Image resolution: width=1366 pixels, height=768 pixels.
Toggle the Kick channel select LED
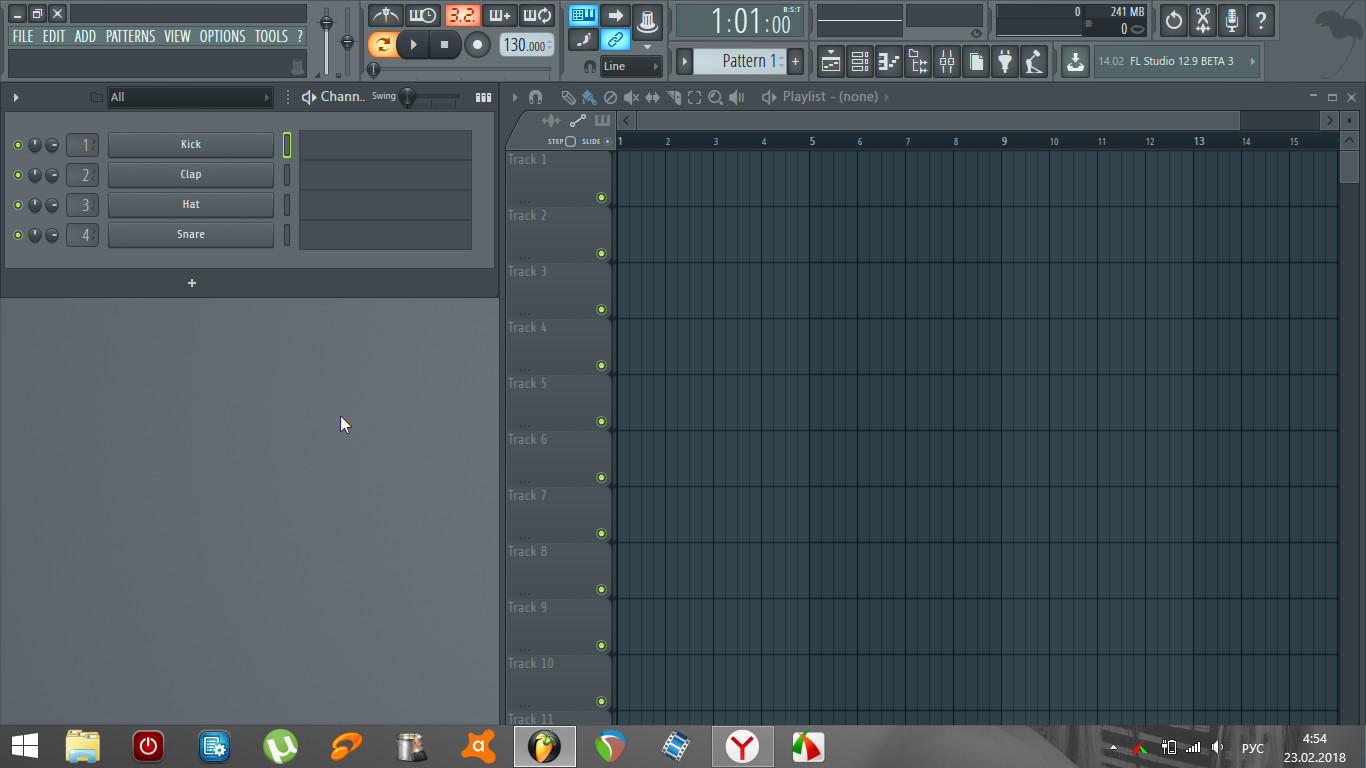tap(287, 145)
